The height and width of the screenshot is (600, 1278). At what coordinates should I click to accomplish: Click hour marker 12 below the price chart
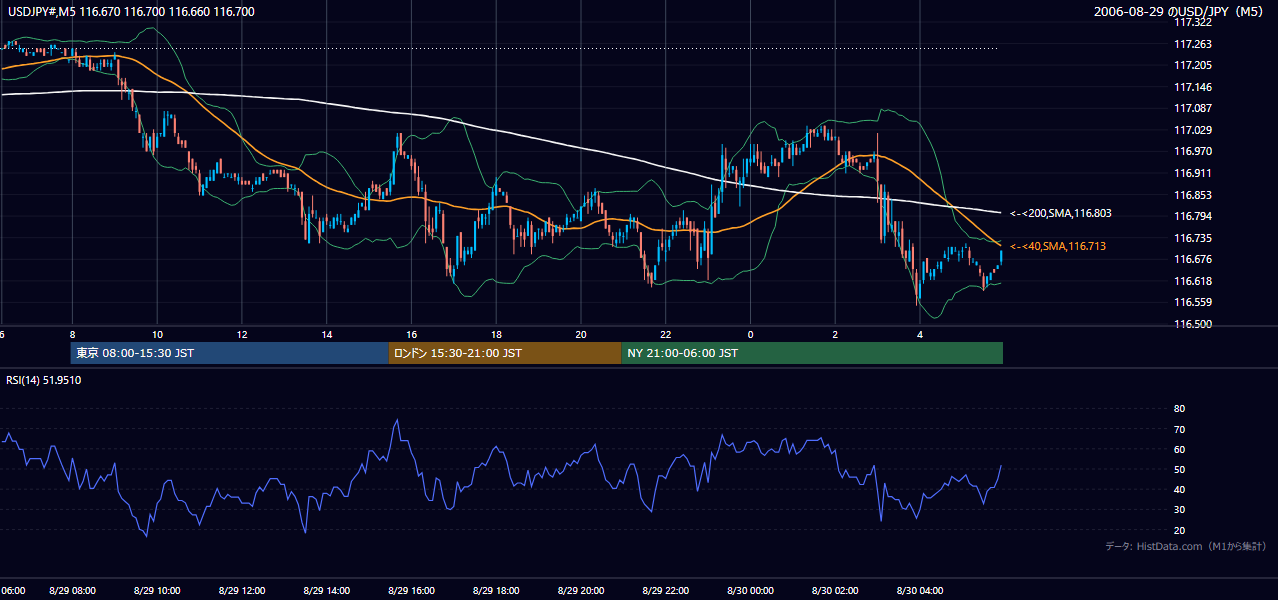coord(242,335)
